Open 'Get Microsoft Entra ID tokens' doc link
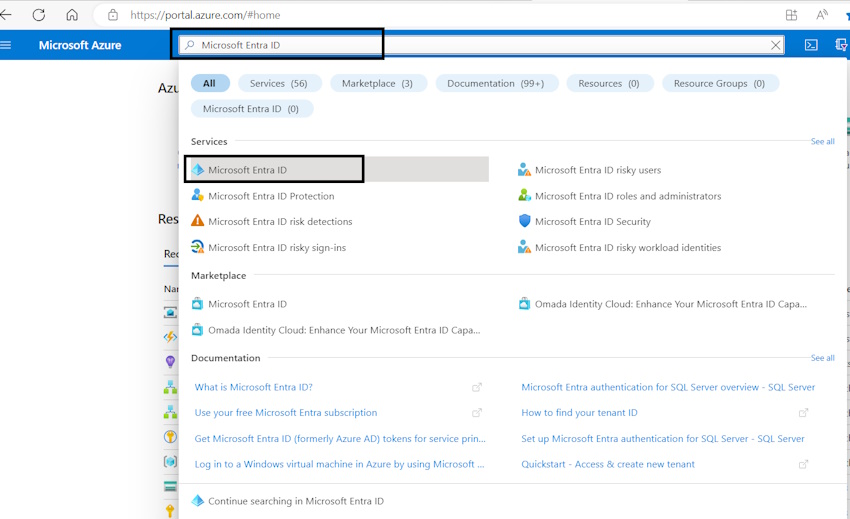This screenshot has height=519, width=850. coord(340,439)
